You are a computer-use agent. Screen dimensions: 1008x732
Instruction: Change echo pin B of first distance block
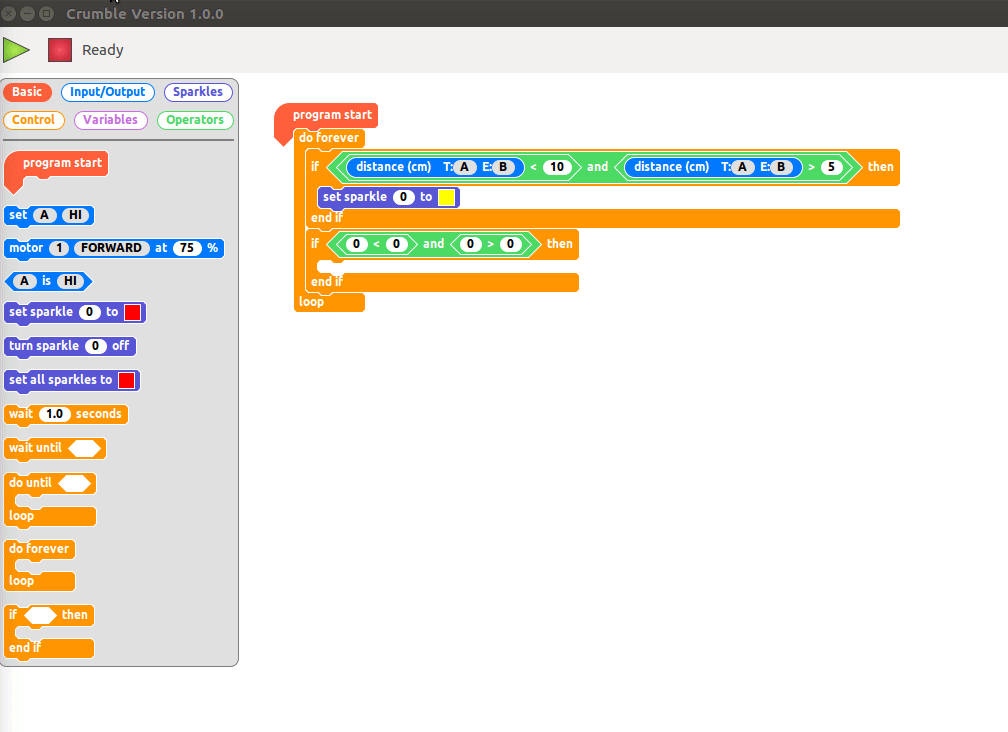tap(503, 167)
